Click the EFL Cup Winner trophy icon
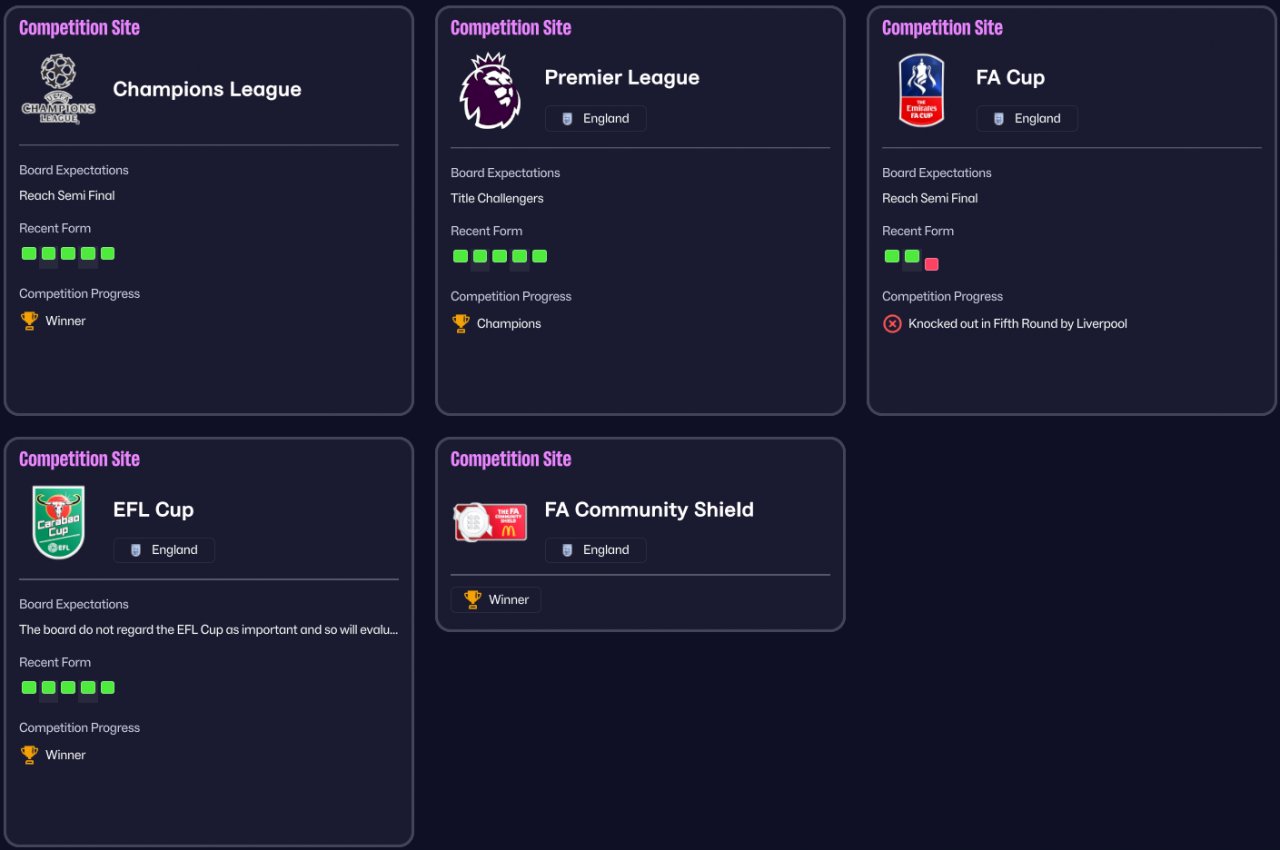 click(29, 755)
